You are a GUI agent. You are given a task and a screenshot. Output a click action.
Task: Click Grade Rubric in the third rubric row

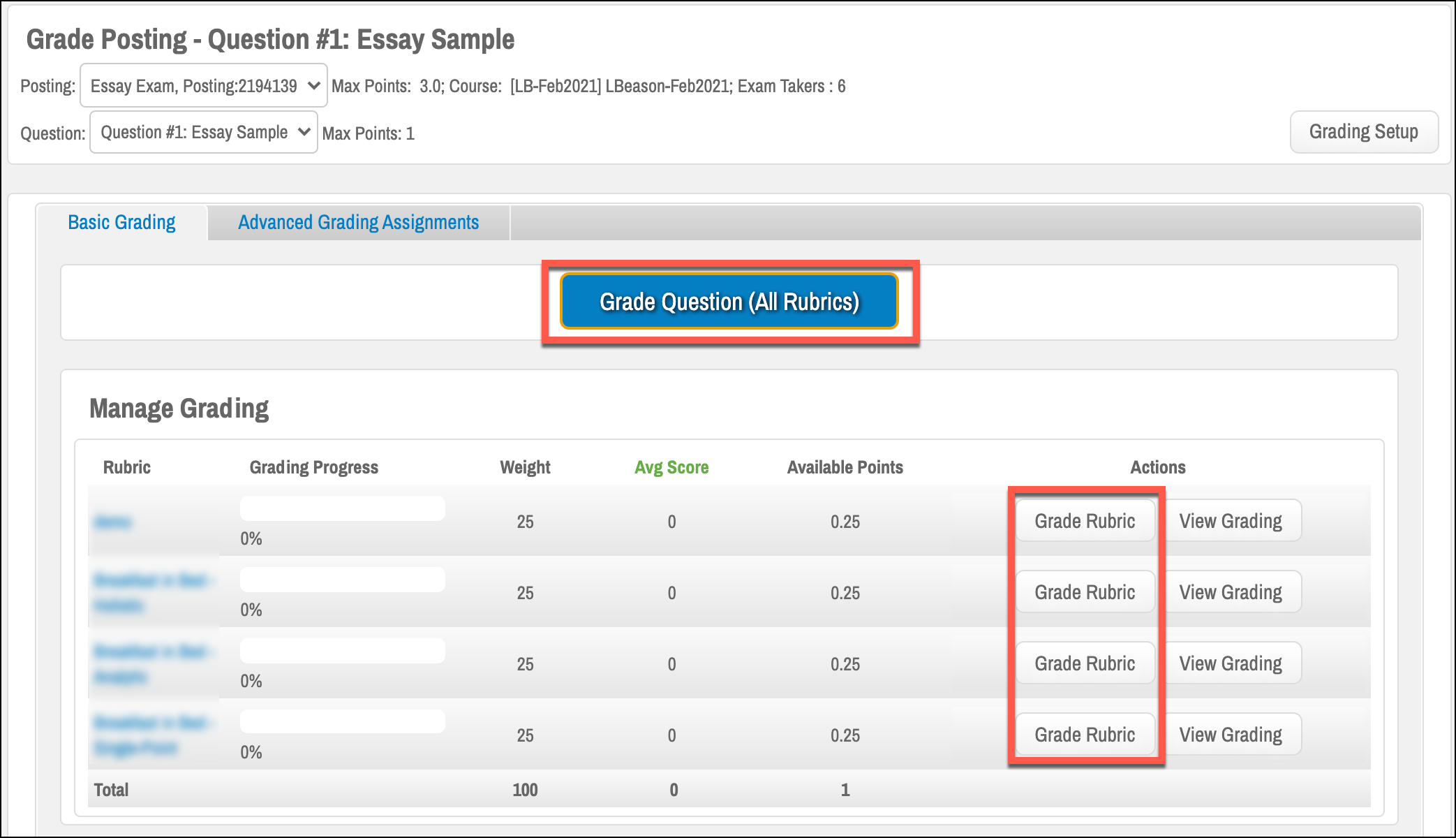pyautogui.click(x=1085, y=663)
